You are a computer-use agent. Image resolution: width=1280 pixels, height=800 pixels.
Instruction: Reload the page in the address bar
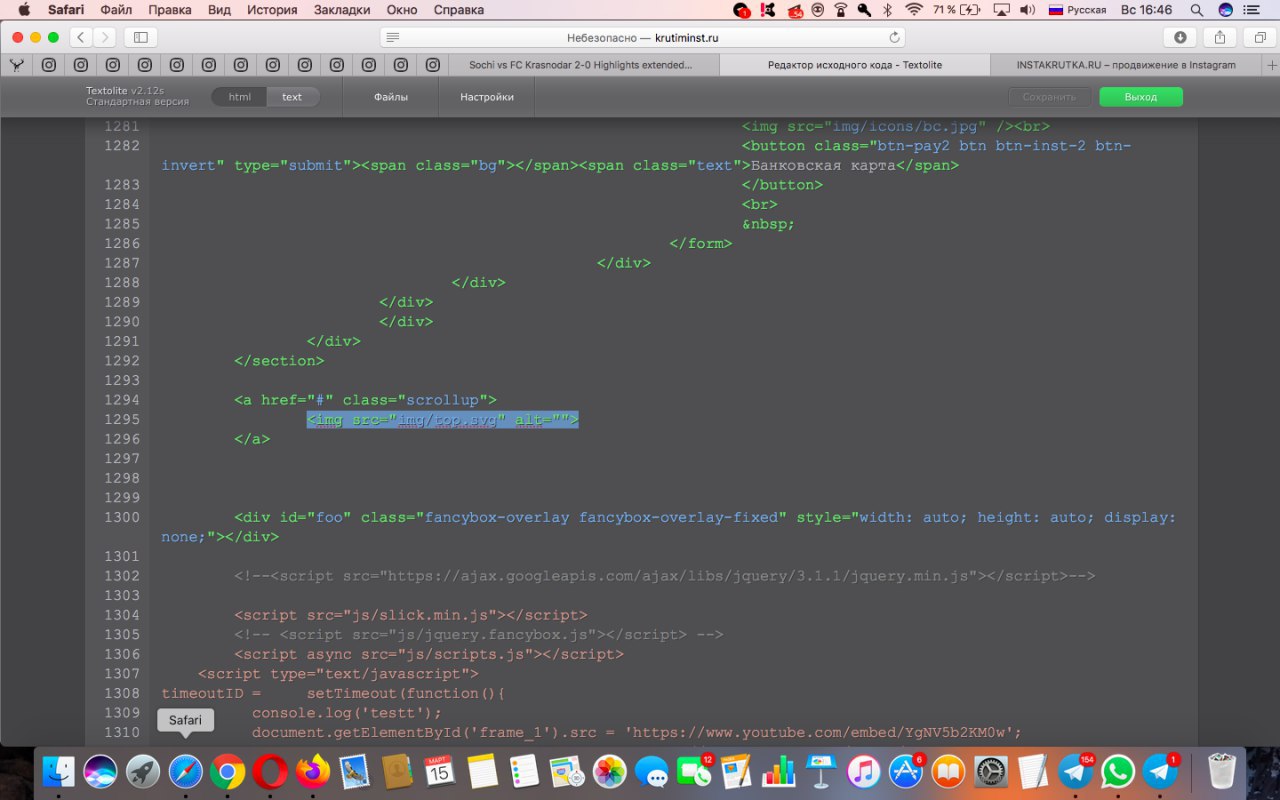click(x=894, y=37)
